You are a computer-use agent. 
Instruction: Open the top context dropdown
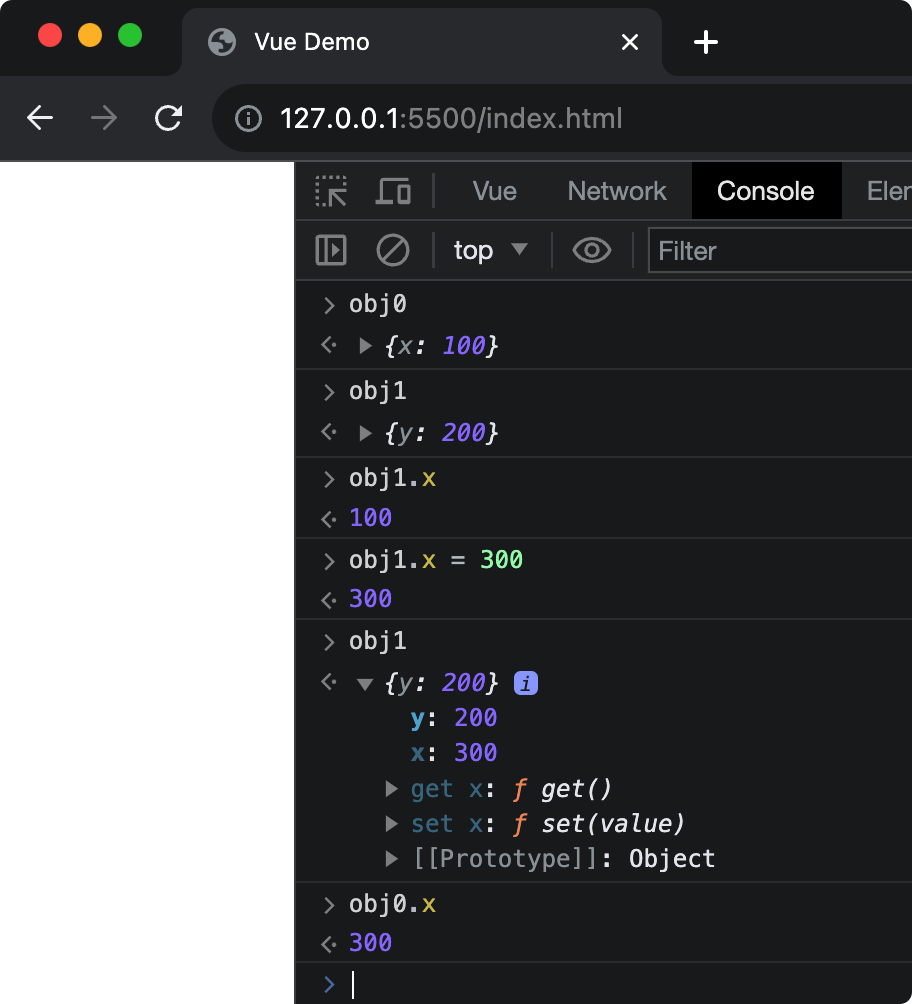pyautogui.click(x=490, y=250)
